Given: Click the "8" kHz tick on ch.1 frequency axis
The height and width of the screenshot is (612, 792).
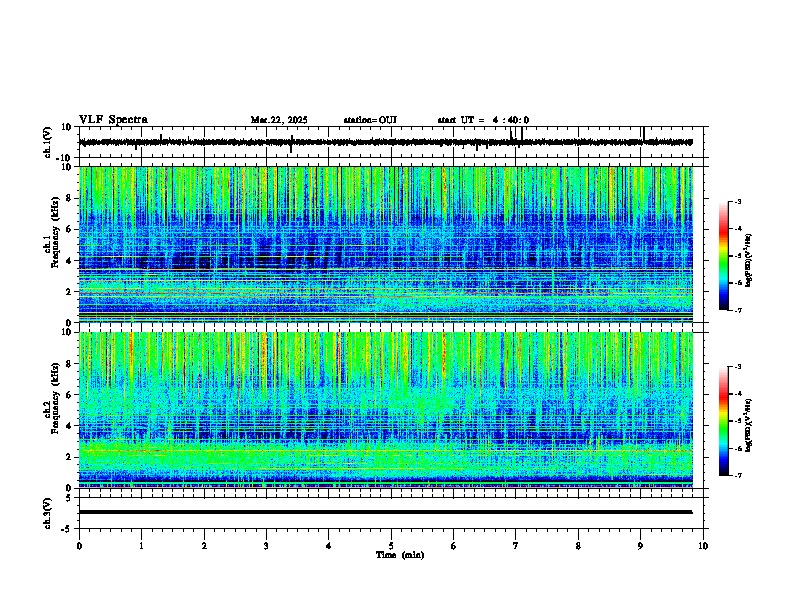Looking at the screenshot, I should pos(70,198).
